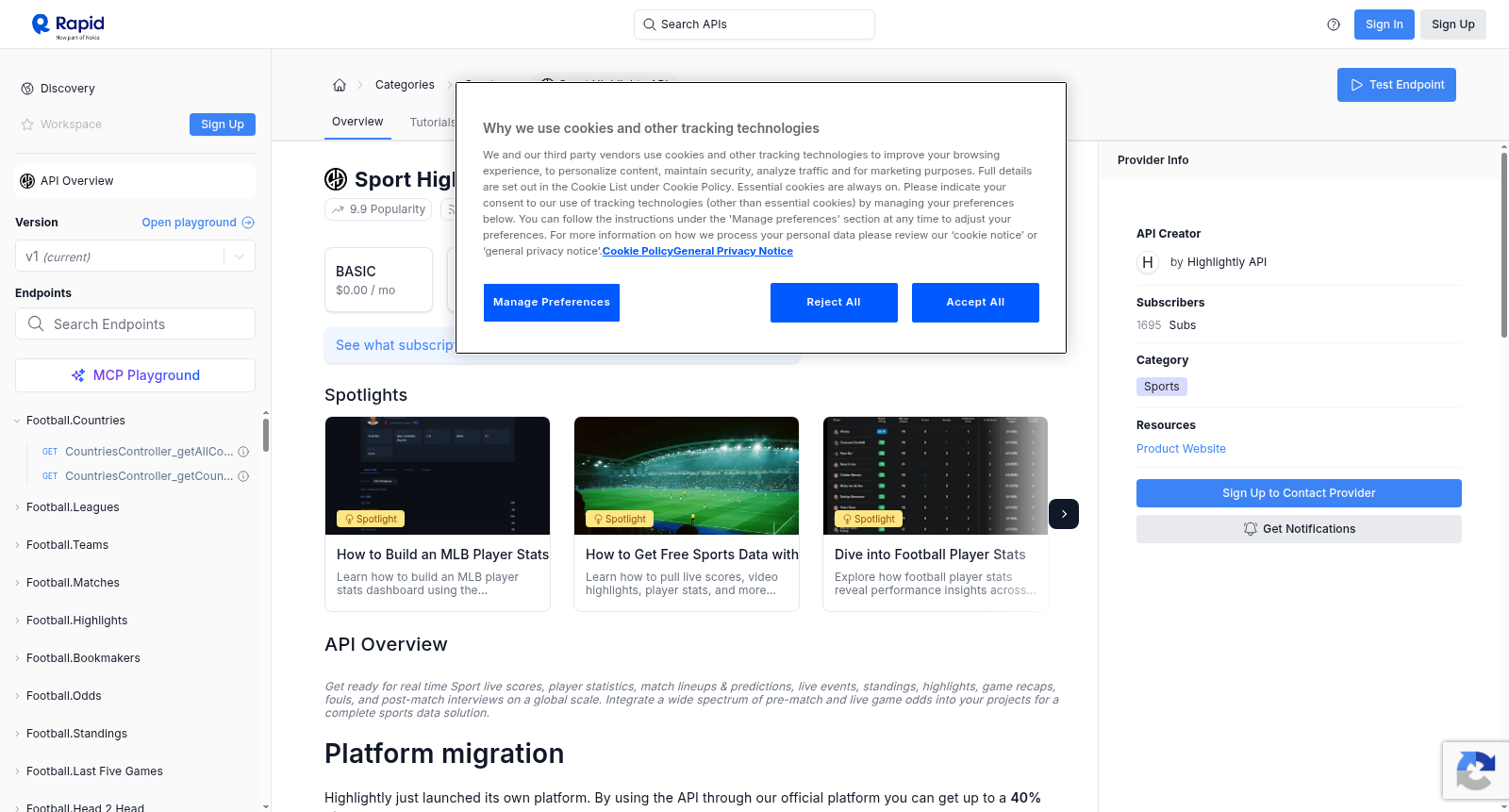Image resolution: width=1509 pixels, height=812 pixels.
Task: Advance spotlights carousel with next arrow
Action: (1064, 514)
